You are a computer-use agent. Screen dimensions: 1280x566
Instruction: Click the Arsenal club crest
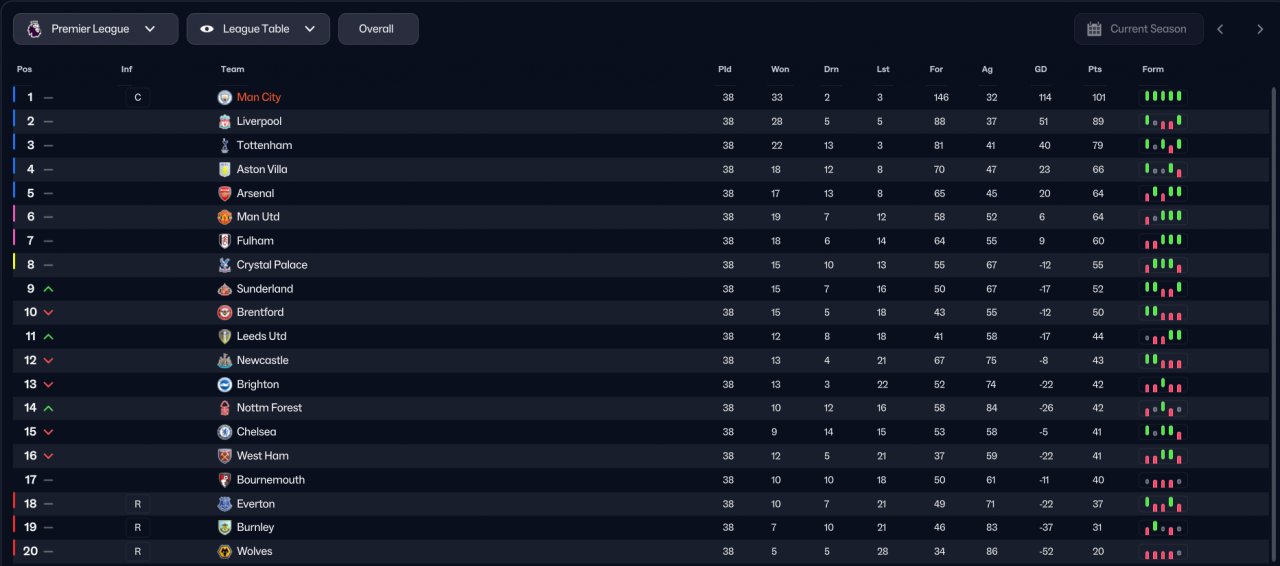point(224,193)
